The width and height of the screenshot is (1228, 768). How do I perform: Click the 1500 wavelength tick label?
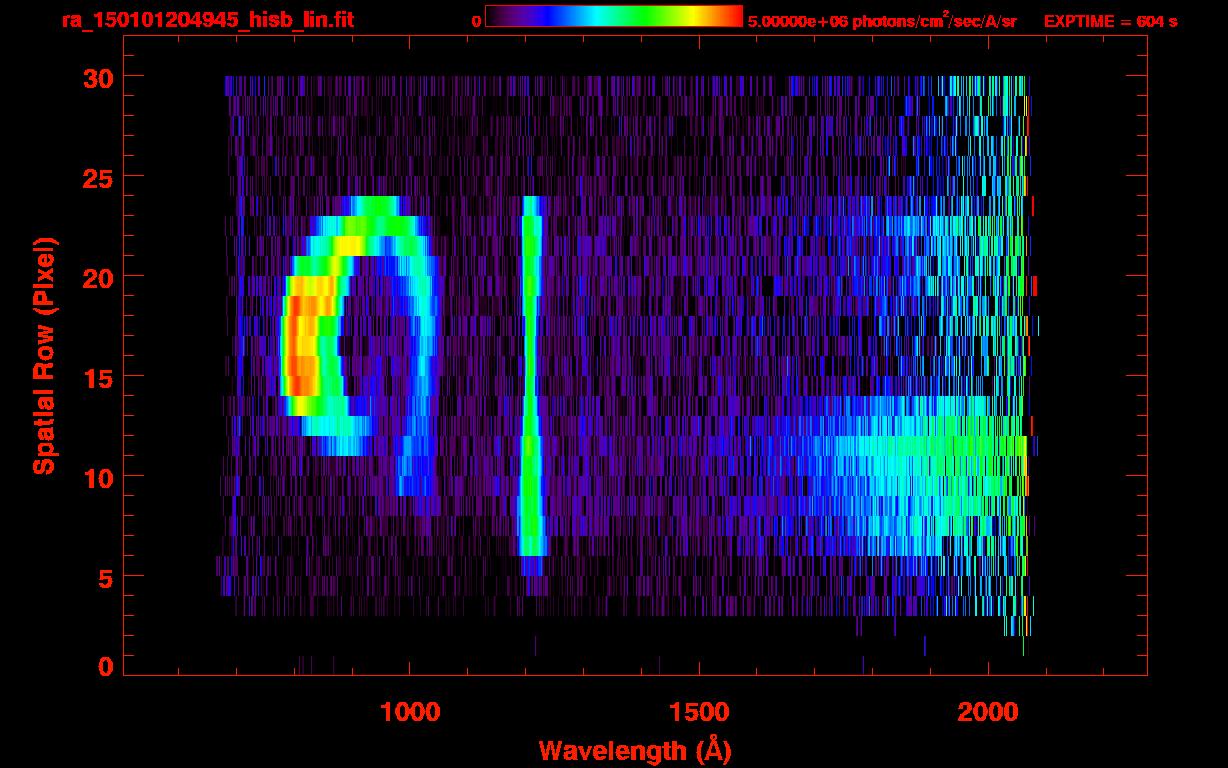[699, 712]
